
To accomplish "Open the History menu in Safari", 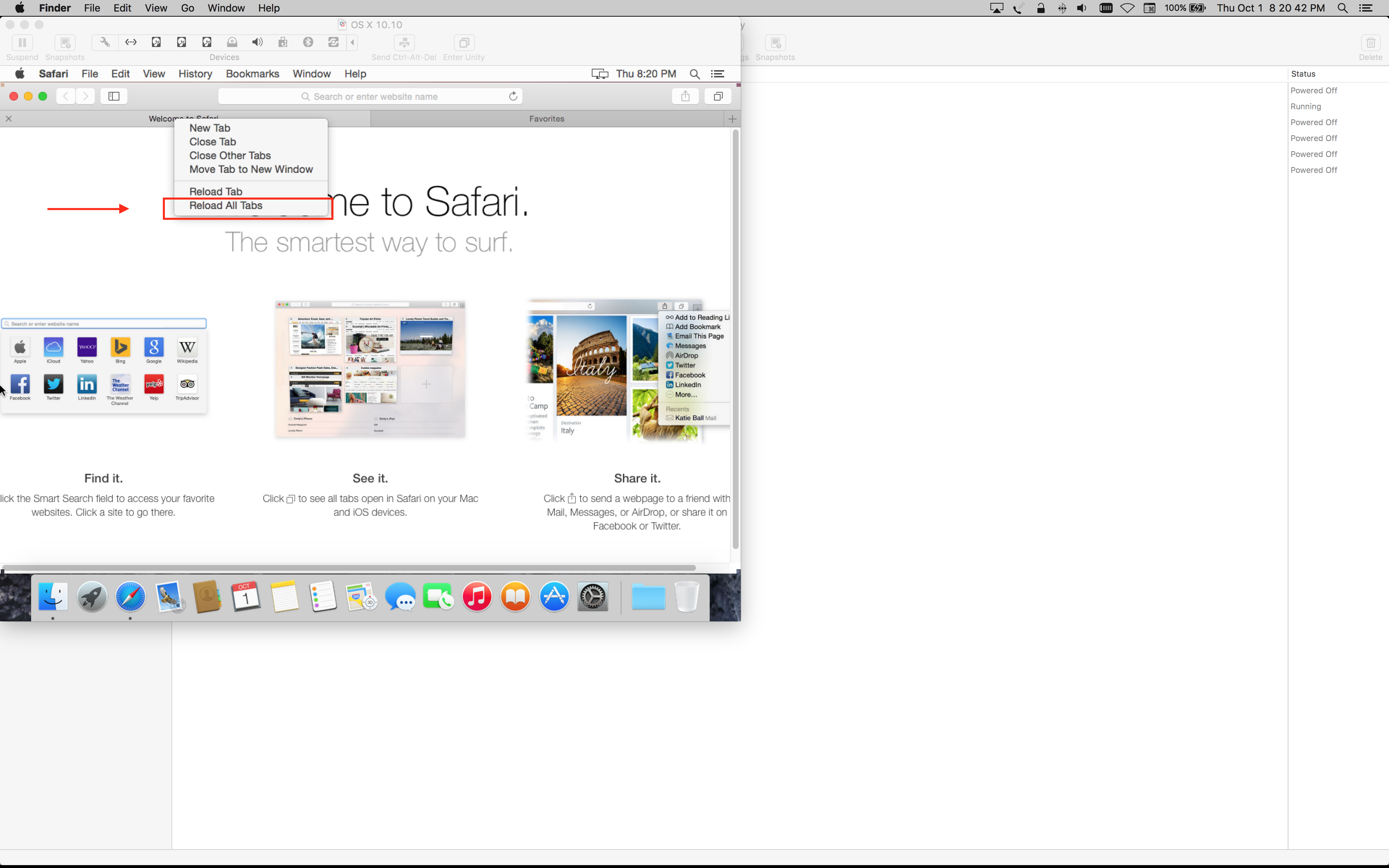I will [195, 74].
